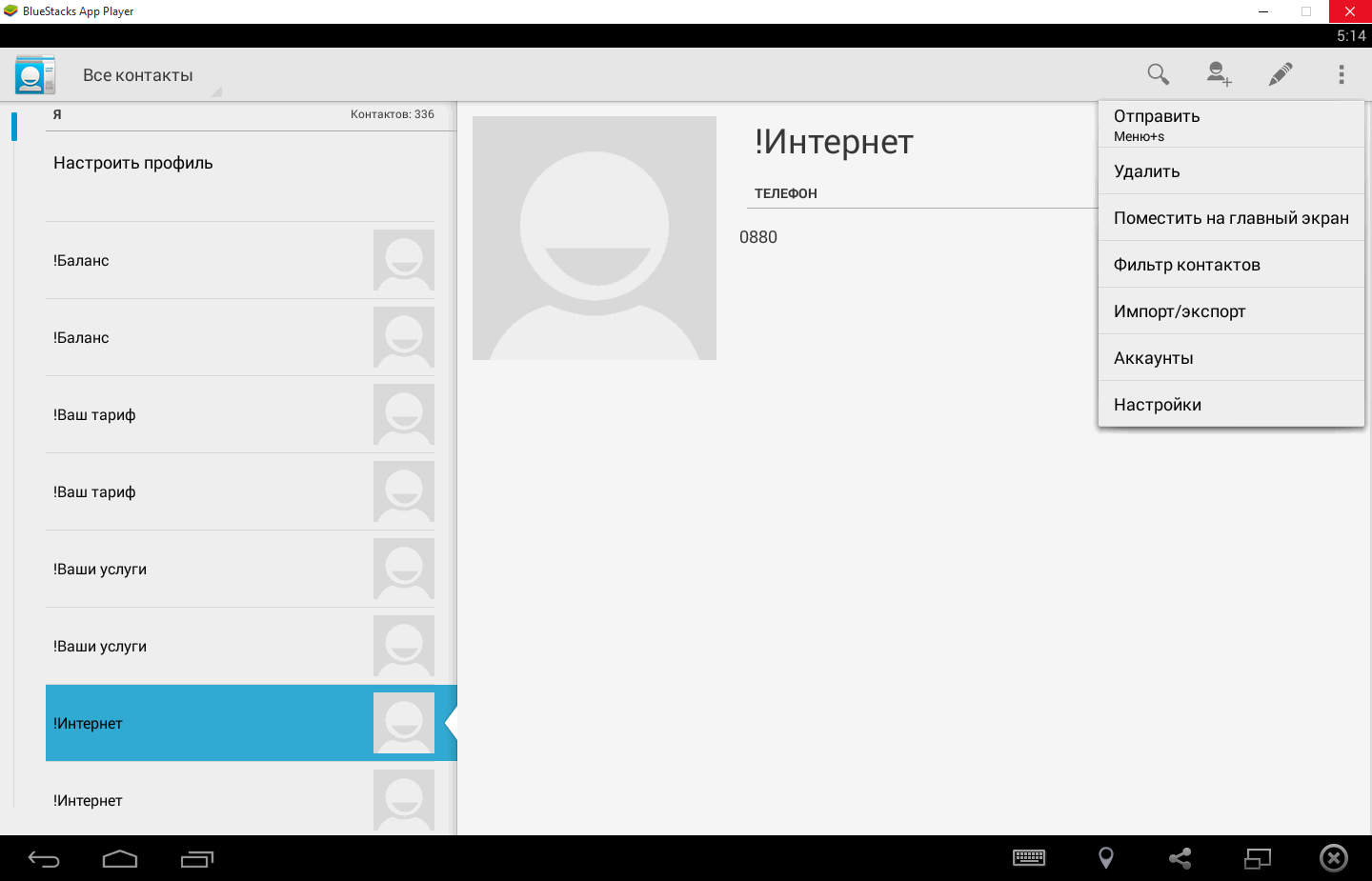Close the three-dot overflow menu
The image size is (1372, 881).
[x=1342, y=74]
